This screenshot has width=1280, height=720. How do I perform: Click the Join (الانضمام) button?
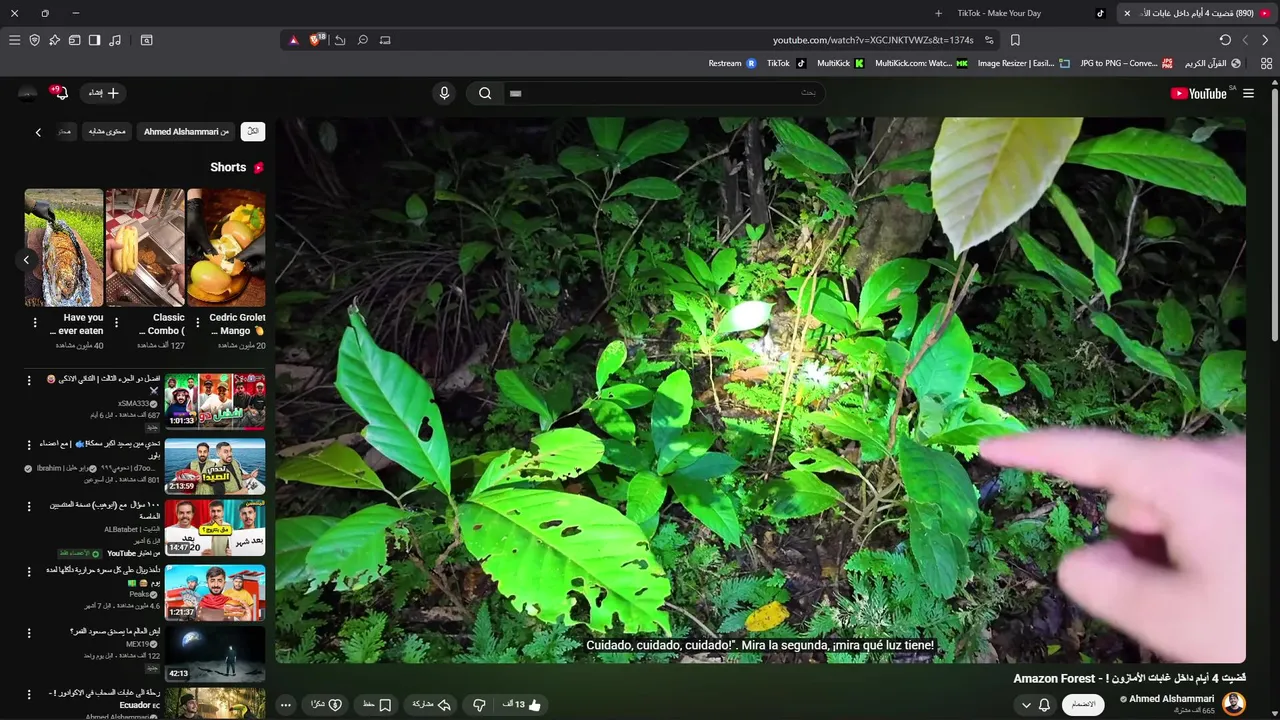[x=1083, y=705]
